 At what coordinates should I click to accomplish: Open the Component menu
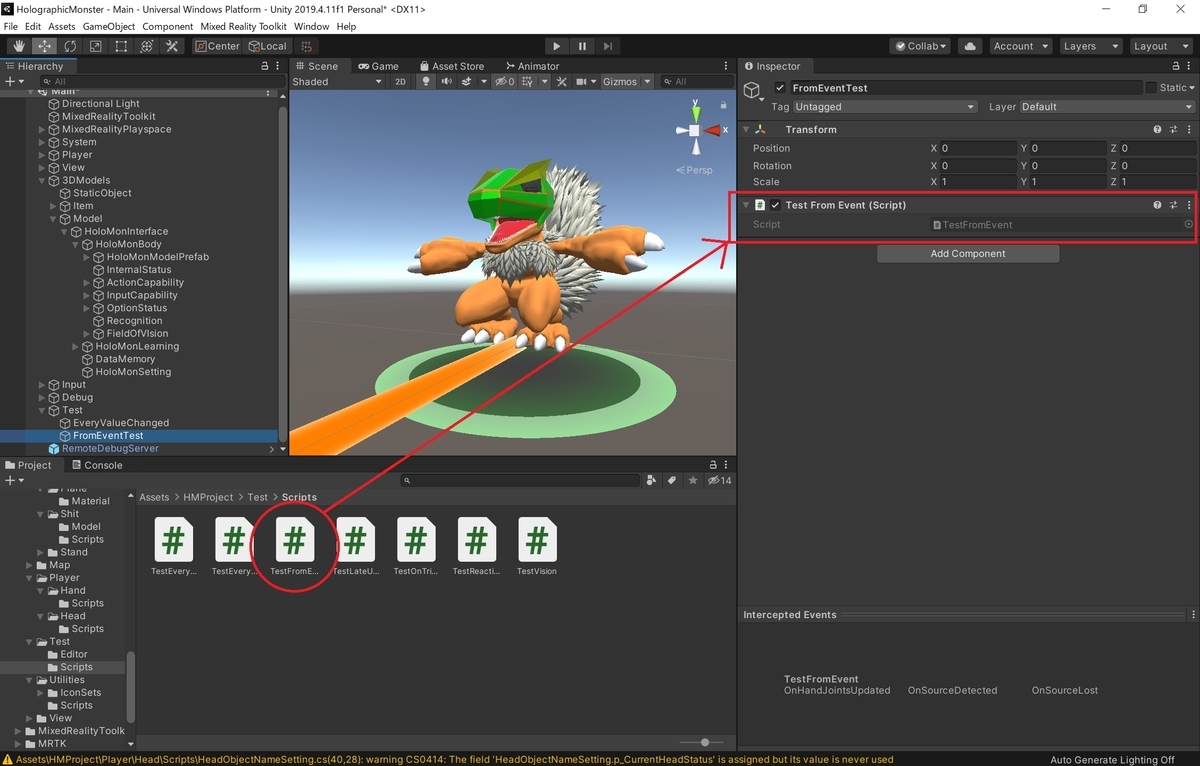(168, 26)
